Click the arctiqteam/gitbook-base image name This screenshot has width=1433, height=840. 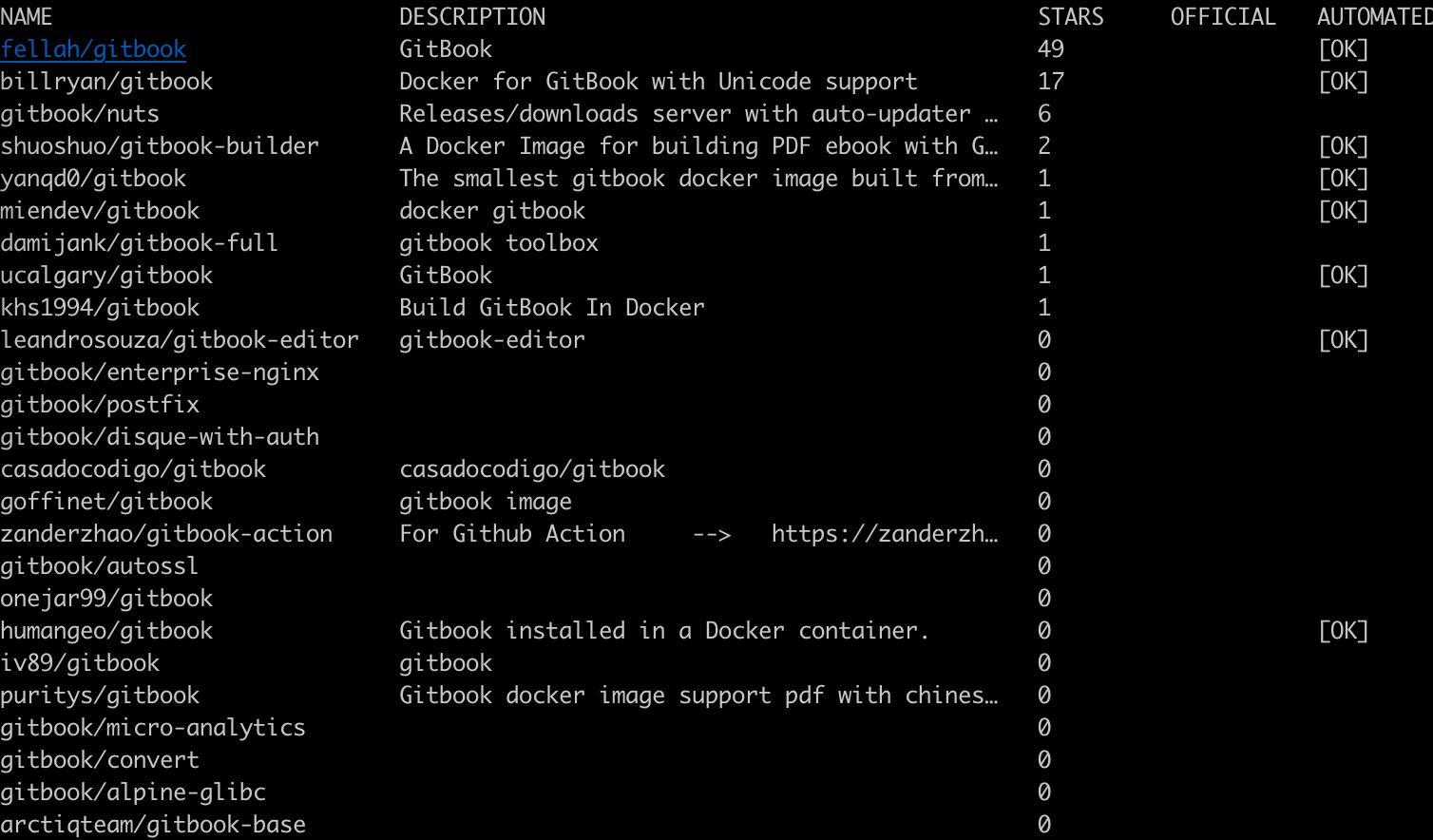(153, 825)
